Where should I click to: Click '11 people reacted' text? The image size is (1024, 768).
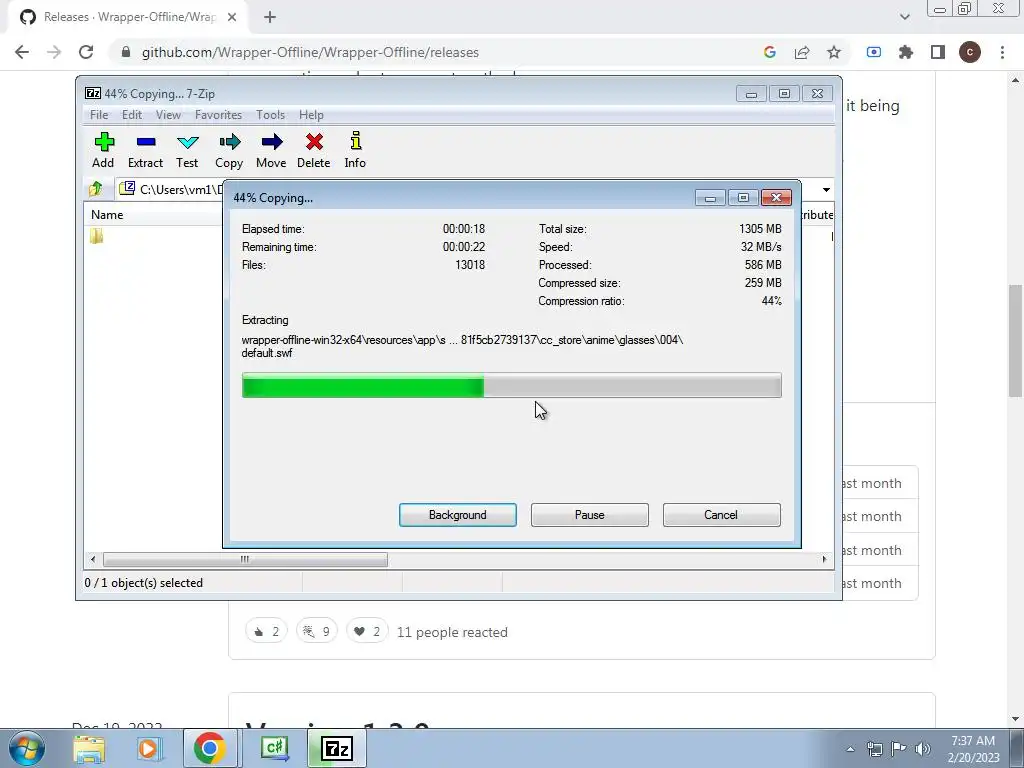pyautogui.click(x=452, y=632)
